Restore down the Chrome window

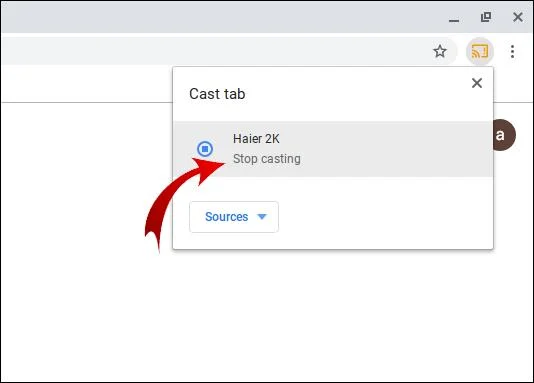point(486,17)
